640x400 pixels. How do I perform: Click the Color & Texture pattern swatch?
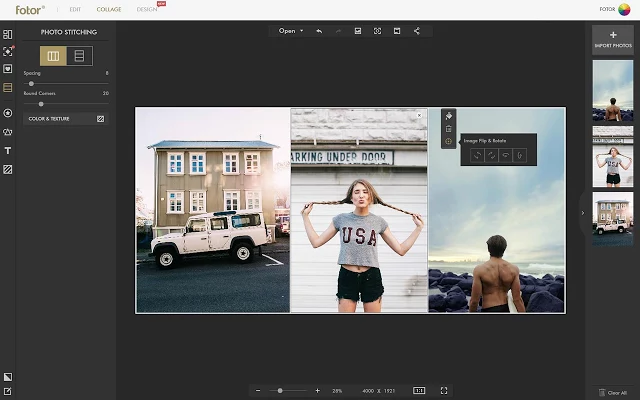[100, 119]
